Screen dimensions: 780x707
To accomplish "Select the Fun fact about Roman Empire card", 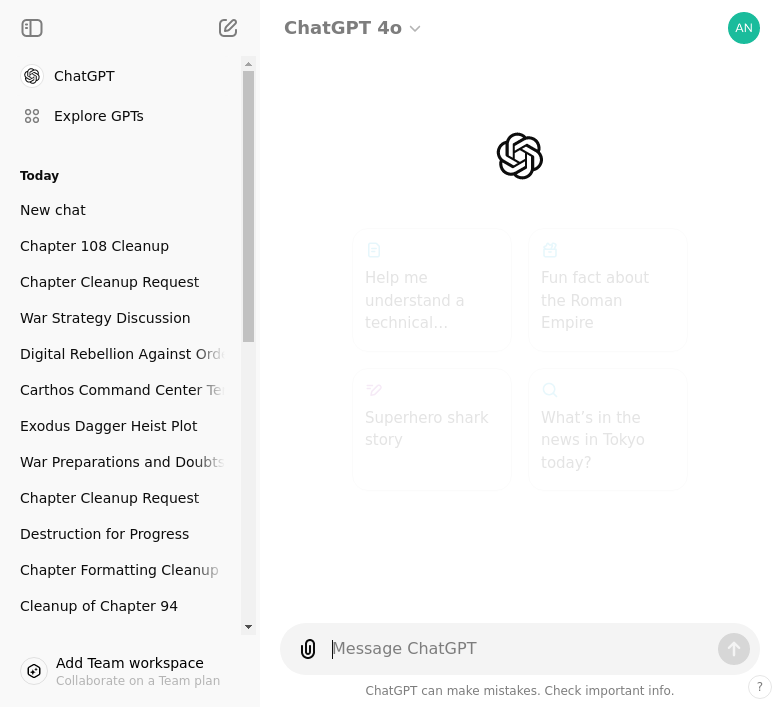I will coord(607,290).
